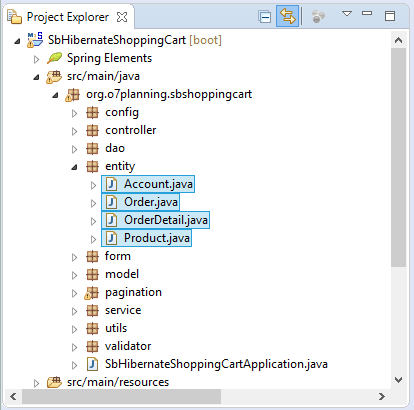Click the horizontal scrollbar right arrow

pyautogui.click(x=382, y=396)
